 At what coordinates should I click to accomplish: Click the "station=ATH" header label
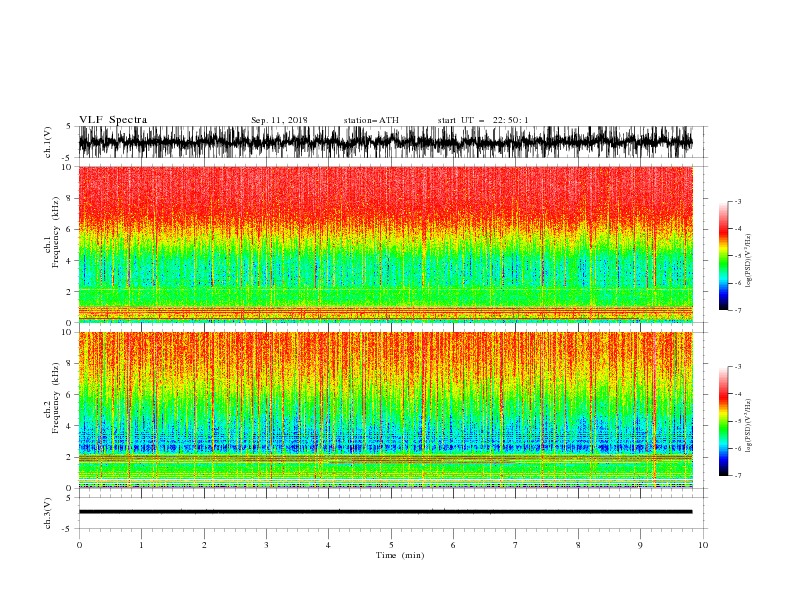371,120
